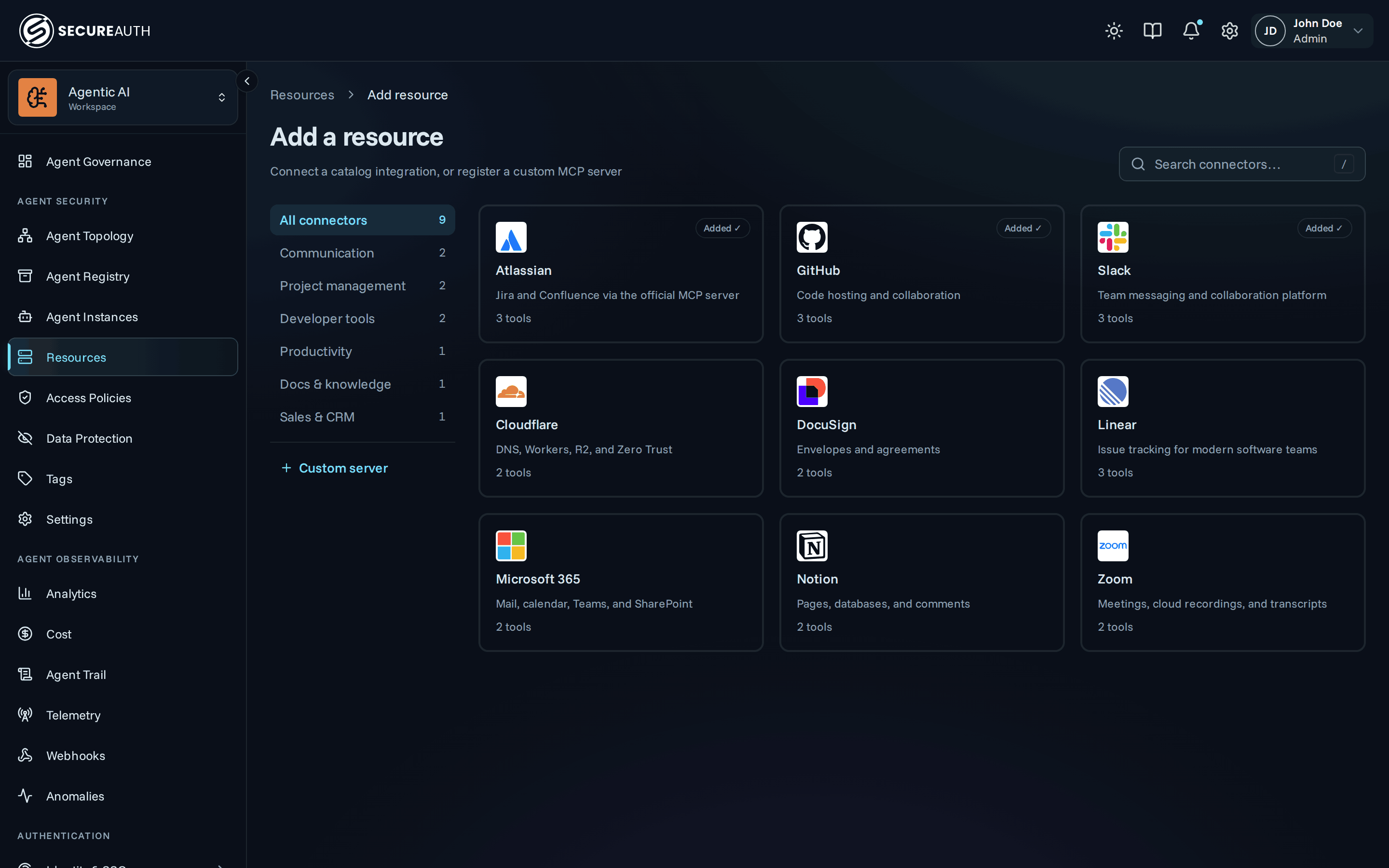Expand the John Doe account menu
The height and width of the screenshot is (868, 1389).
[1312, 31]
